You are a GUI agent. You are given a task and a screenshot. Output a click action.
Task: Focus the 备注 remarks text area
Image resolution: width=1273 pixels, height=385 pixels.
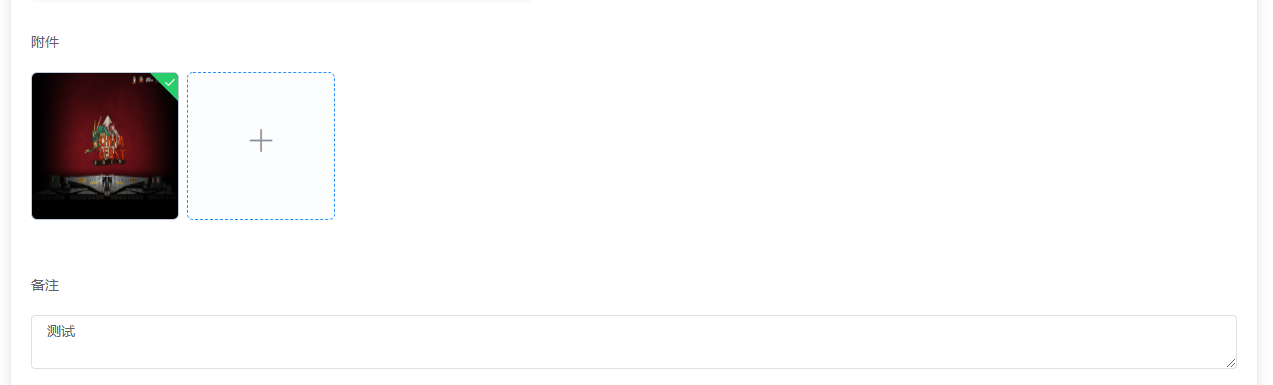click(x=634, y=342)
